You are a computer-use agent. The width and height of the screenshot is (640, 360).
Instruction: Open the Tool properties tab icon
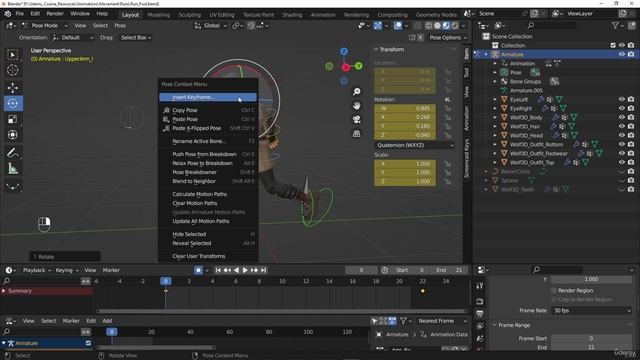480,286
